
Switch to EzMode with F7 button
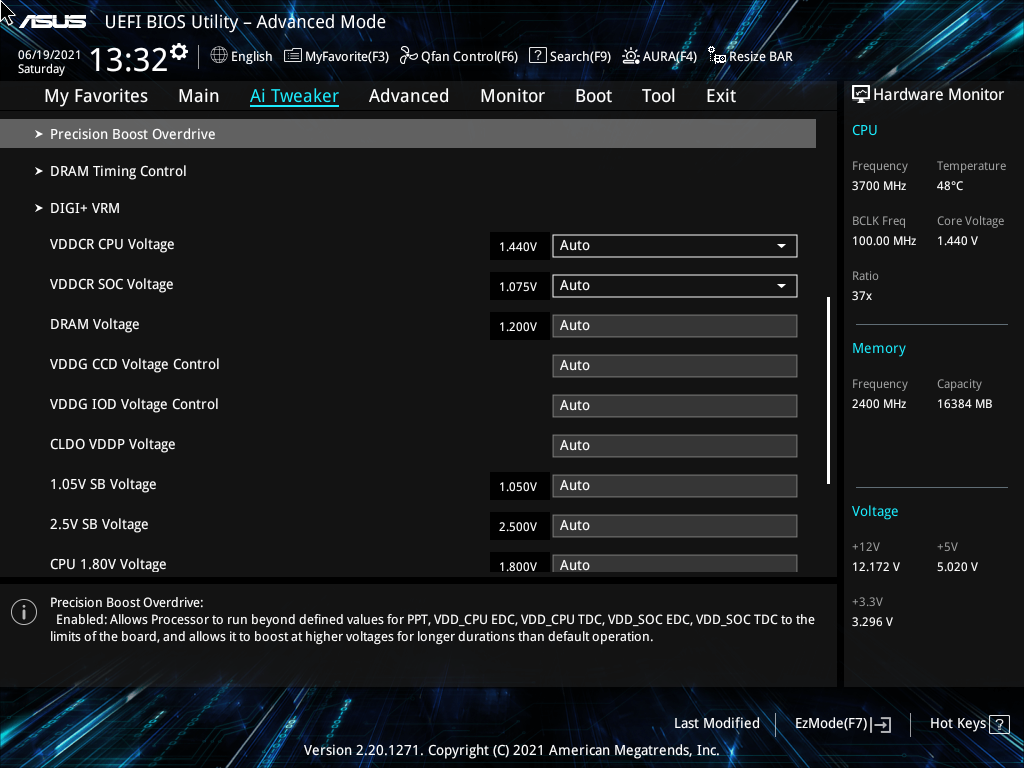(x=842, y=723)
